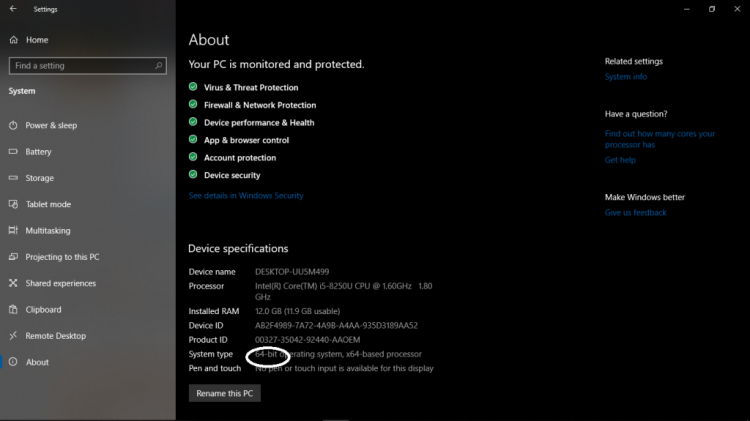
Task: Click App & browser control green checkmark
Action: point(193,139)
